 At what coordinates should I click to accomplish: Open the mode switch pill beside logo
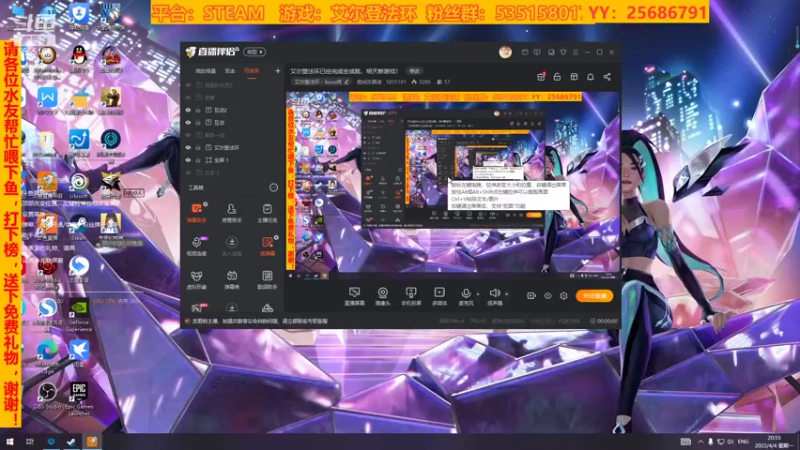(255, 52)
